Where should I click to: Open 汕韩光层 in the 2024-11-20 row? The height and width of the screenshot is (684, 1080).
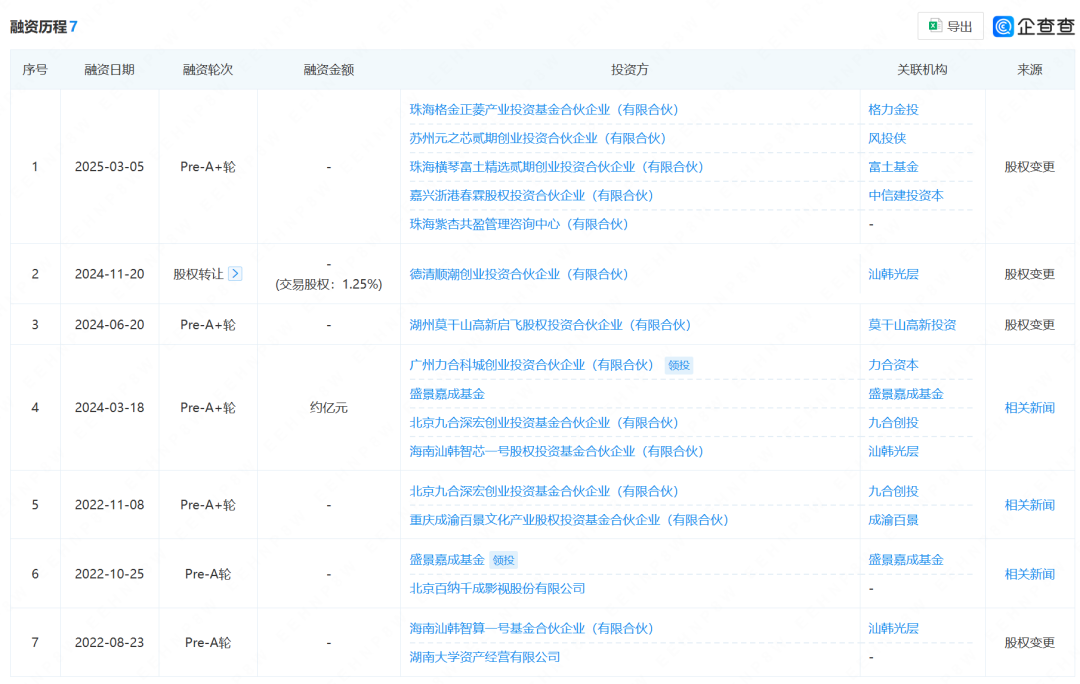(893, 274)
